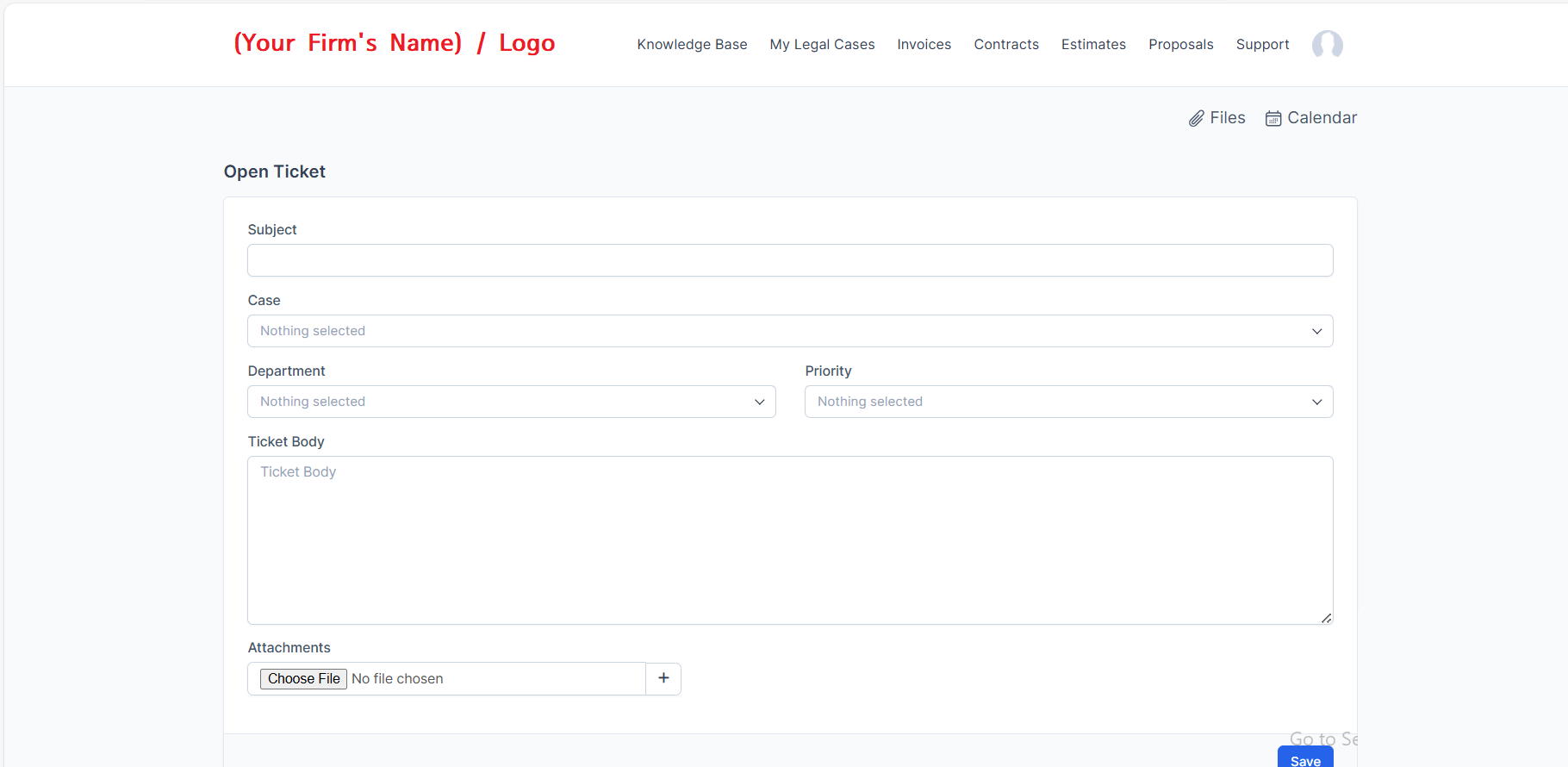The width and height of the screenshot is (1568, 767).
Task: Go to Knowledge Base menu item
Action: click(x=692, y=45)
